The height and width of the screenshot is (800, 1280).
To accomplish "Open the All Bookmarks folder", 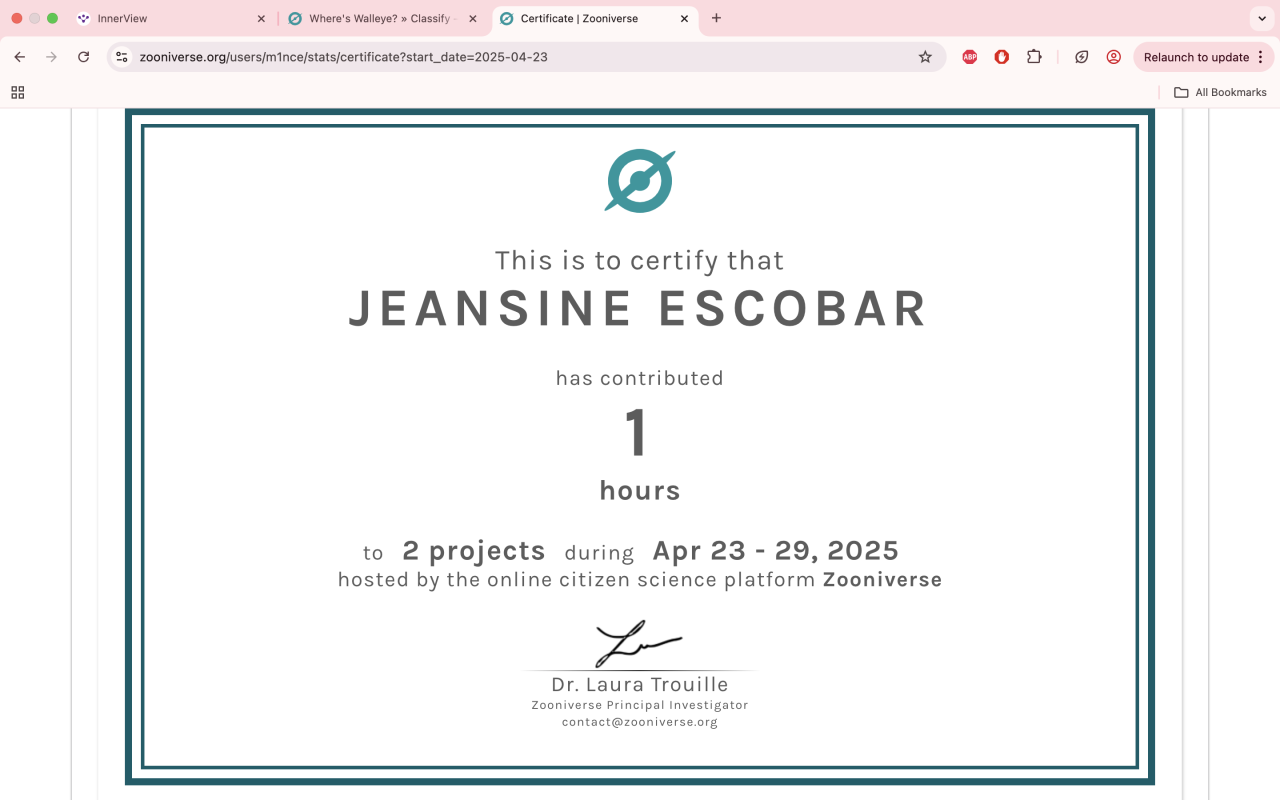I will (x=1220, y=92).
